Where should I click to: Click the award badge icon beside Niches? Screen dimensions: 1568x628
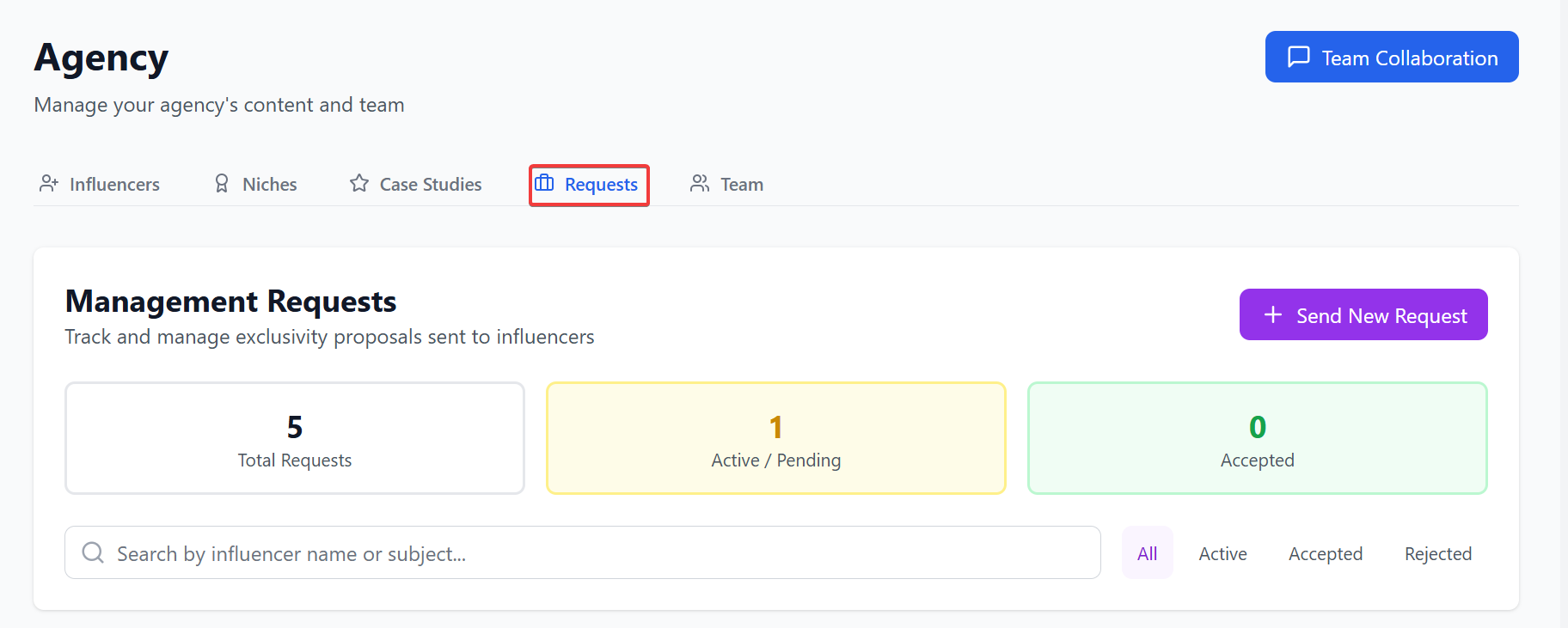point(222,184)
